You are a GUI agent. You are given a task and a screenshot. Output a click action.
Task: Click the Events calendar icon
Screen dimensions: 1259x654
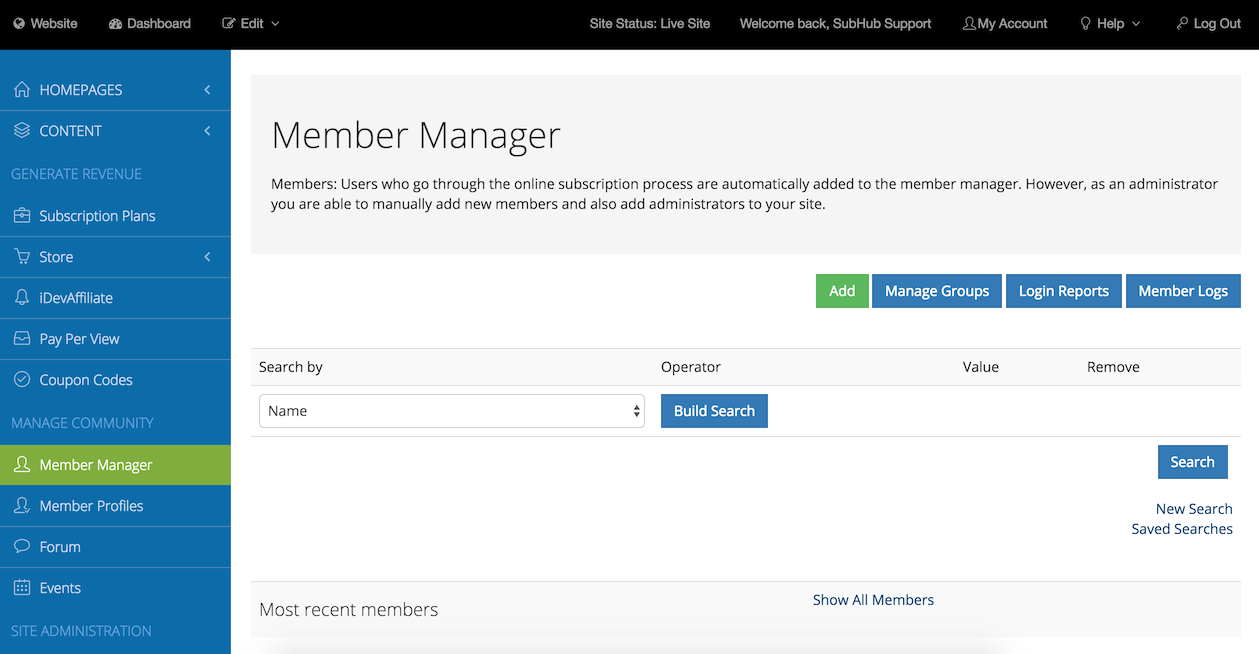coord(22,588)
